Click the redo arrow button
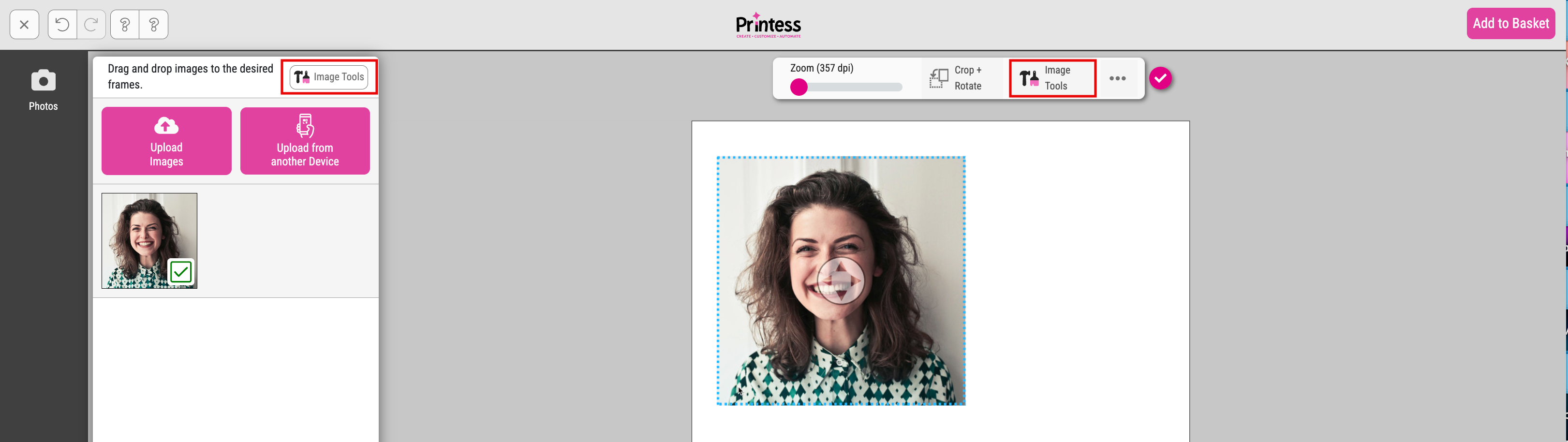 click(91, 24)
